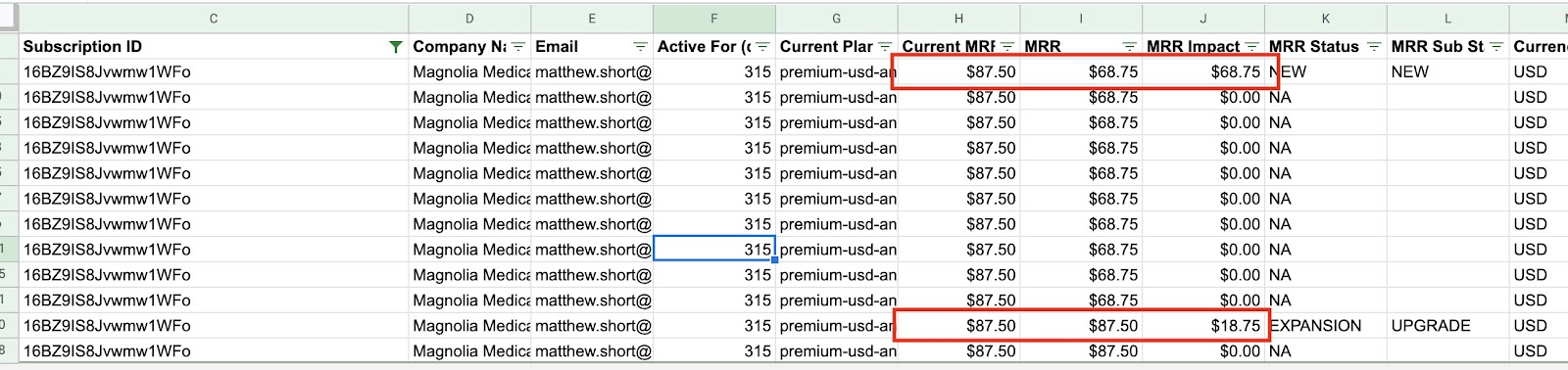Select the highlighted 315 cell
Screen dimensions: 1568x370
pos(714,250)
